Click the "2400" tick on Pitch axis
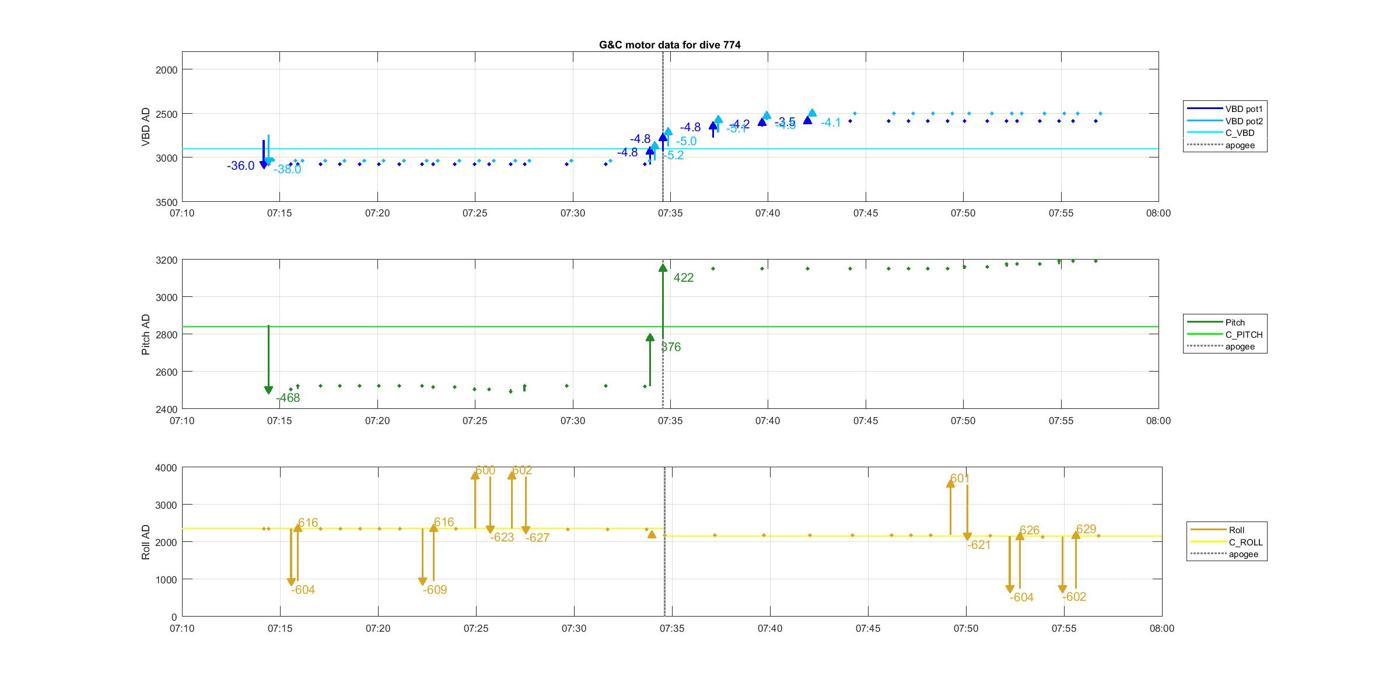The width and height of the screenshot is (1400, 693). coord(167,409)
